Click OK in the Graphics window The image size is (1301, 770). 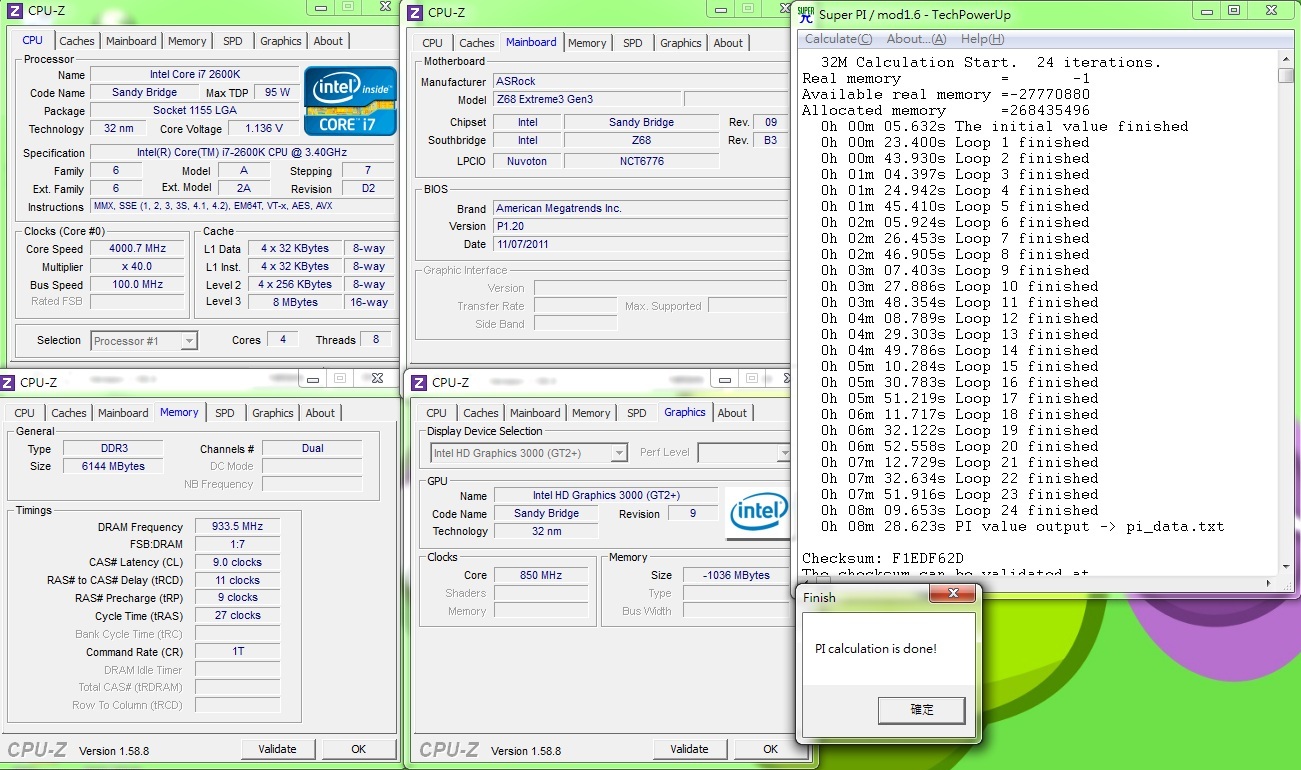pos(770,749)
